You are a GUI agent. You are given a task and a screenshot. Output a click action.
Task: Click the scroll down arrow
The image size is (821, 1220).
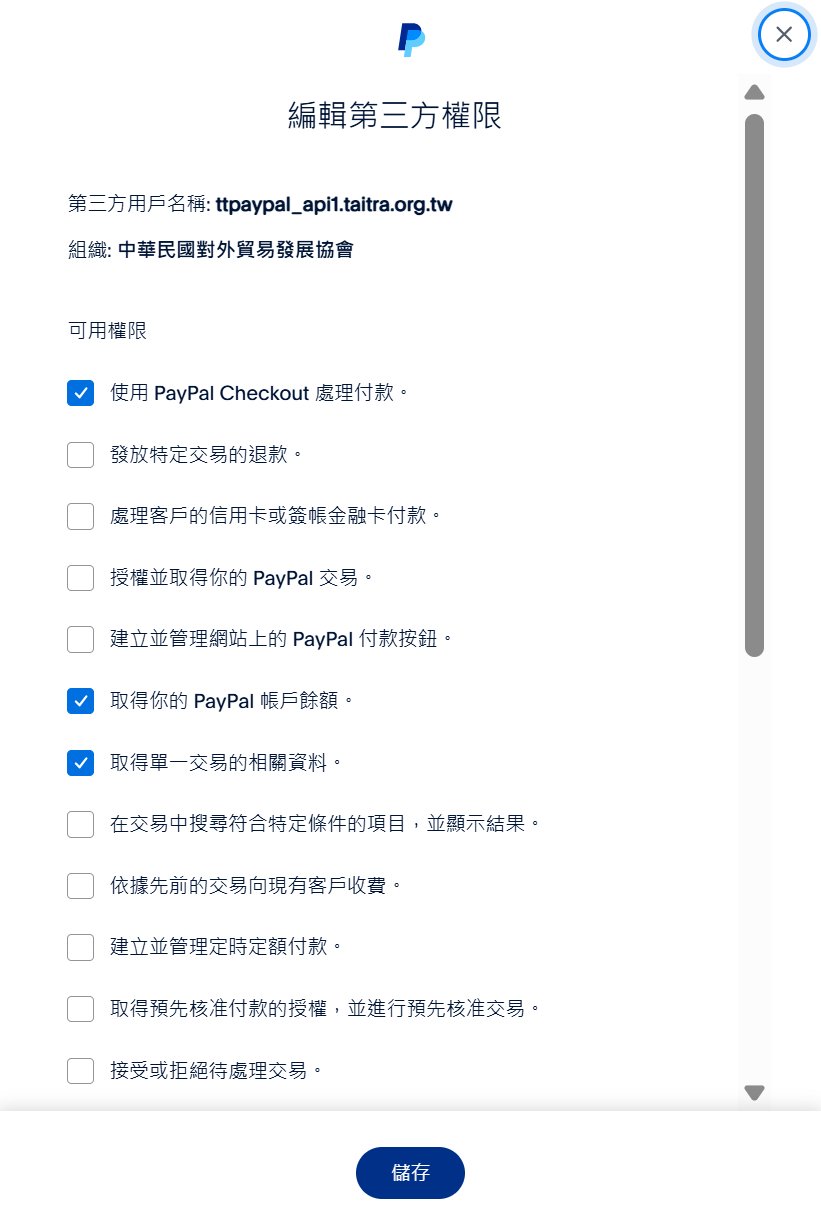[x=755, y=1093]
